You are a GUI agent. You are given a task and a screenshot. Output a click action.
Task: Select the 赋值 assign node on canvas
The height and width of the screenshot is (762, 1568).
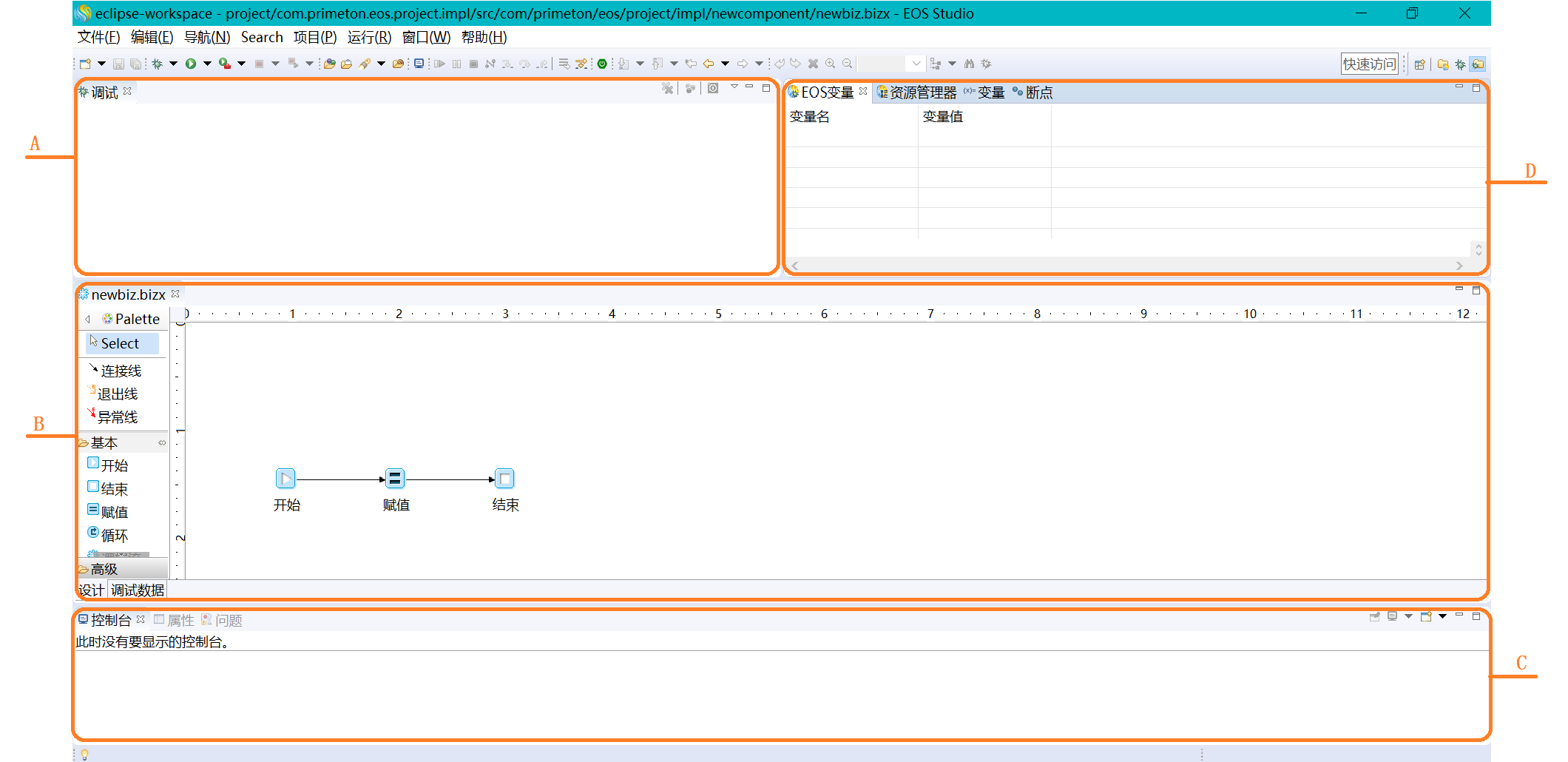coord(395,479)
